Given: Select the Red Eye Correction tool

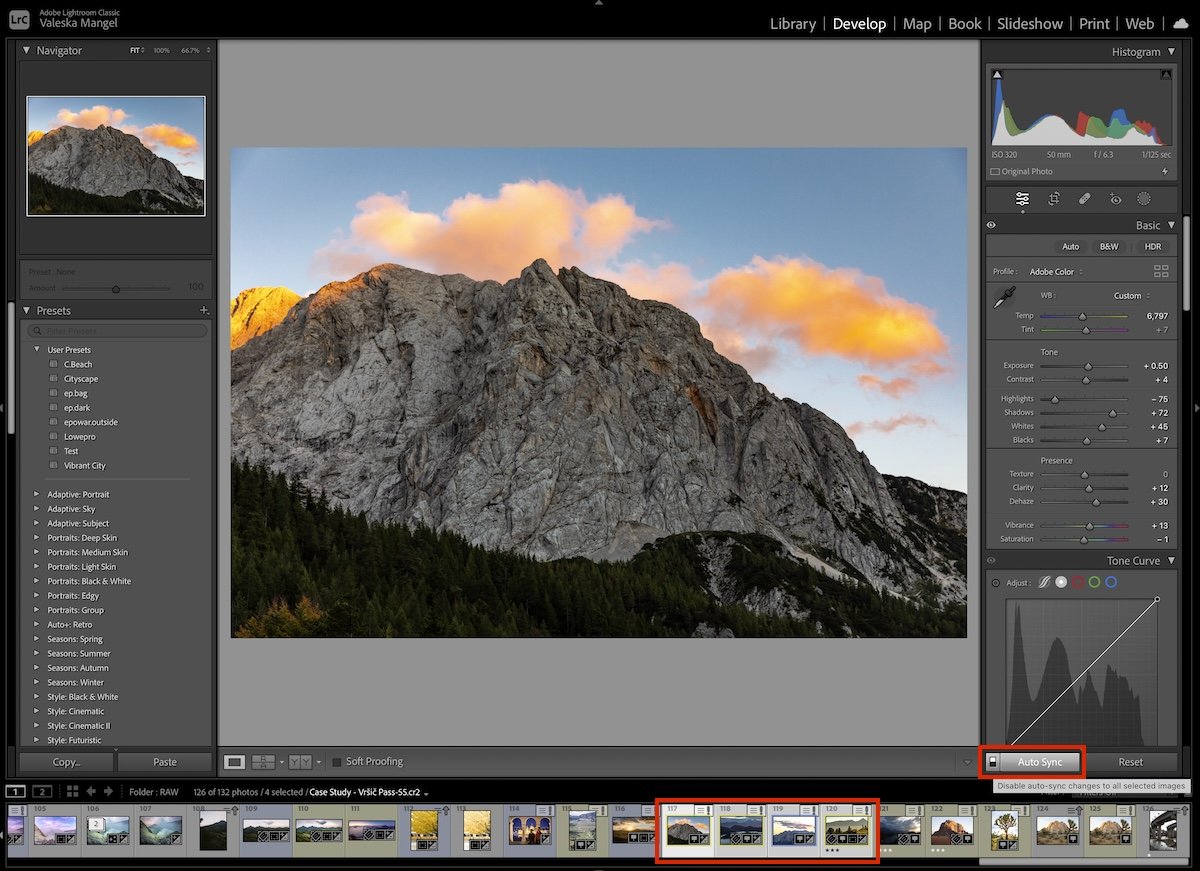Looking at the screenshot, I should [1115, 199].
